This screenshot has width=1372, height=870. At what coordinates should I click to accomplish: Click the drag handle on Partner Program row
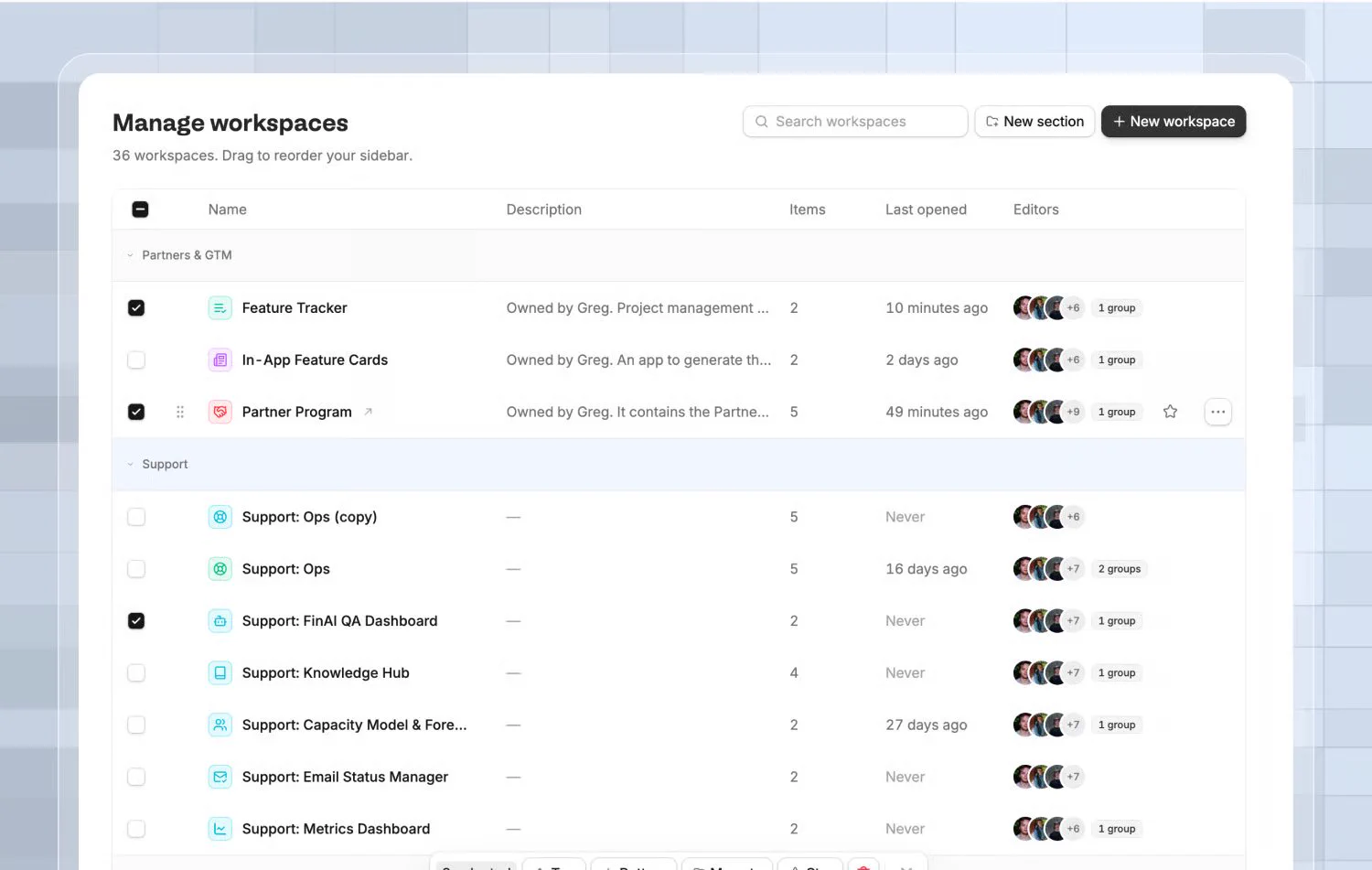180,413
